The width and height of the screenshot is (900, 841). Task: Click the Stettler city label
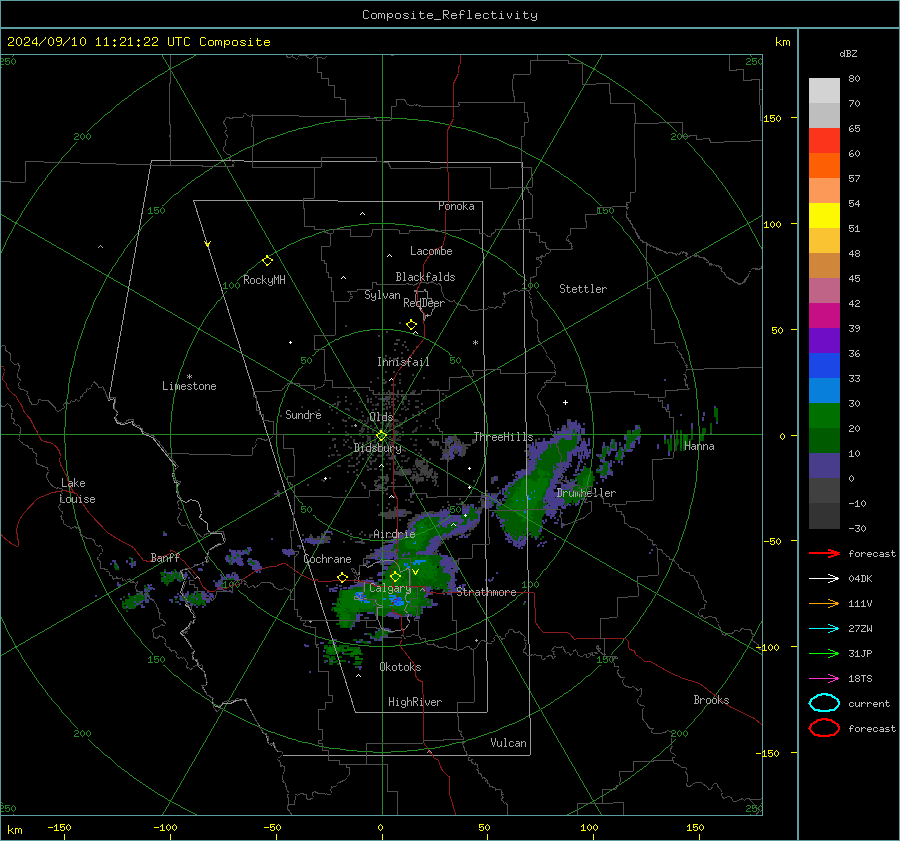[583, 289]
